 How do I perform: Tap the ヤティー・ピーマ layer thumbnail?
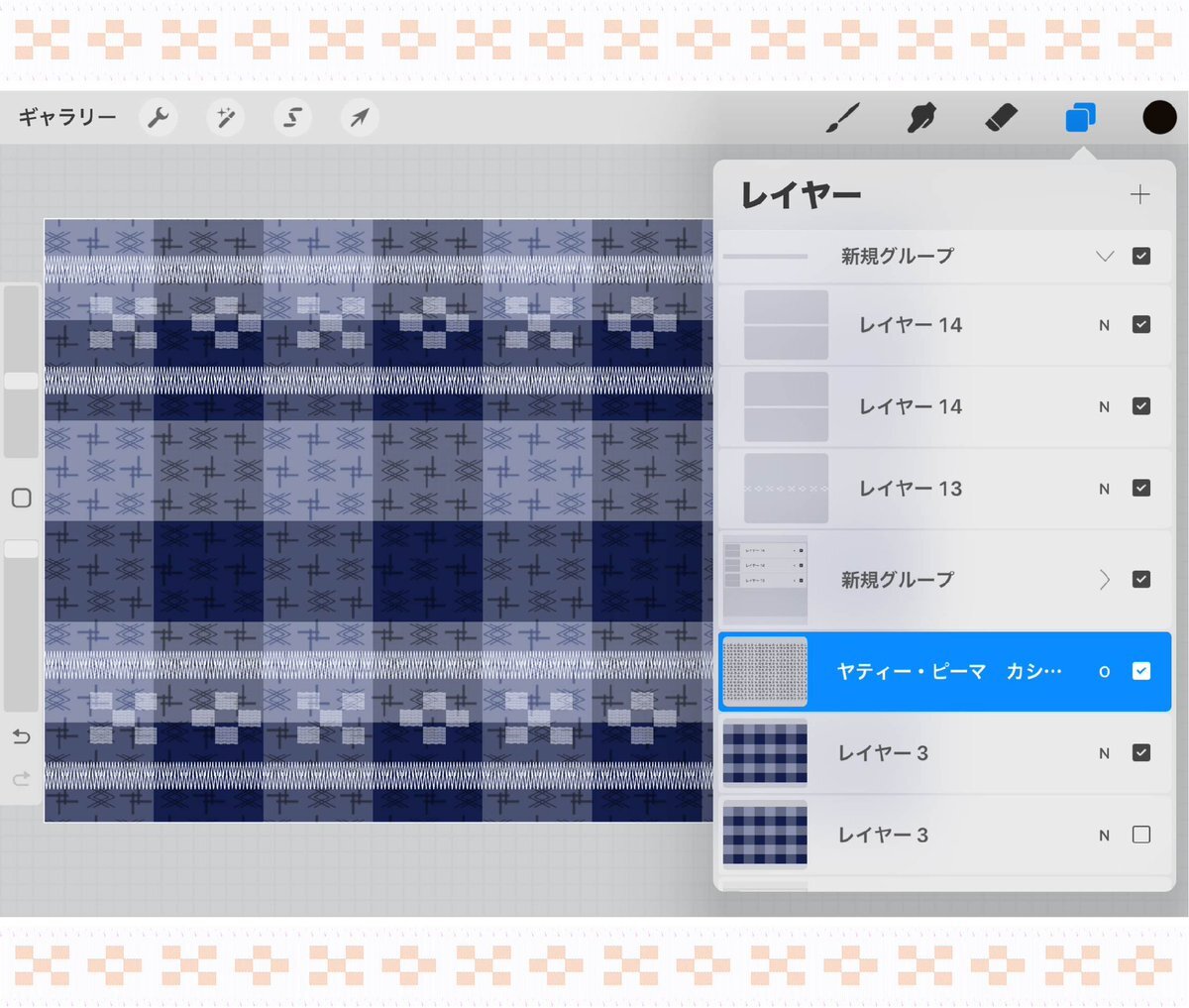pos(765,672)
